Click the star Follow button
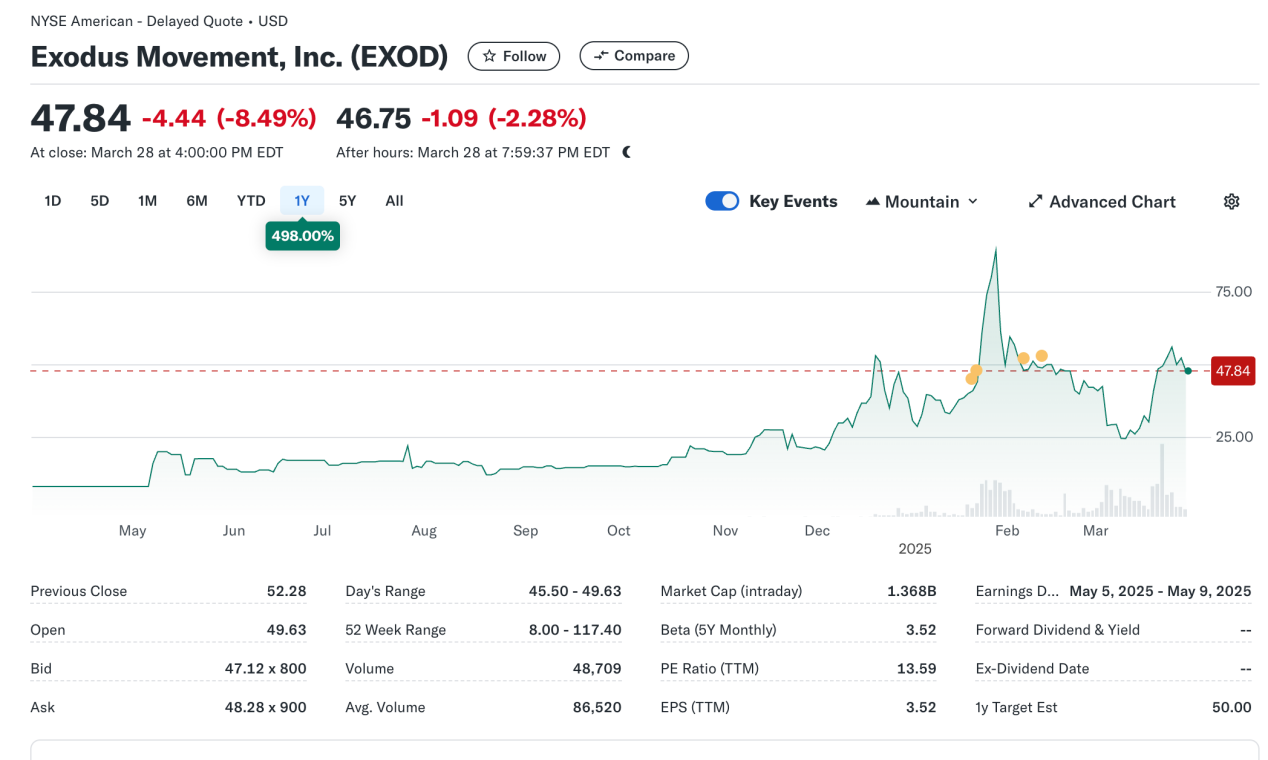 [x=514, y=56]
